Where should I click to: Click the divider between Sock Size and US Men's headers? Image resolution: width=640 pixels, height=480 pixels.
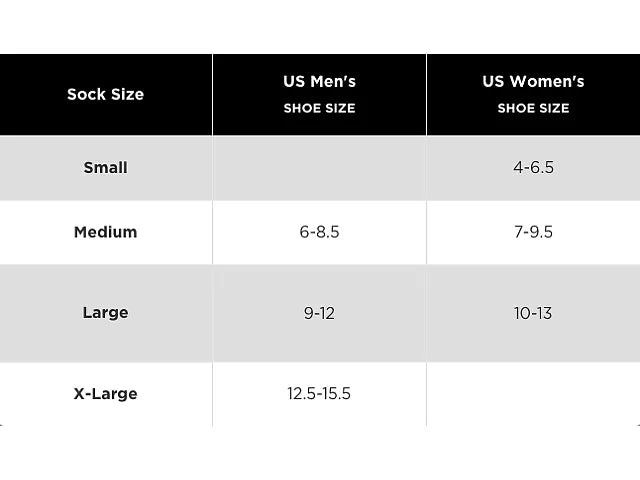pyautogui.click(x=212, y=94)
